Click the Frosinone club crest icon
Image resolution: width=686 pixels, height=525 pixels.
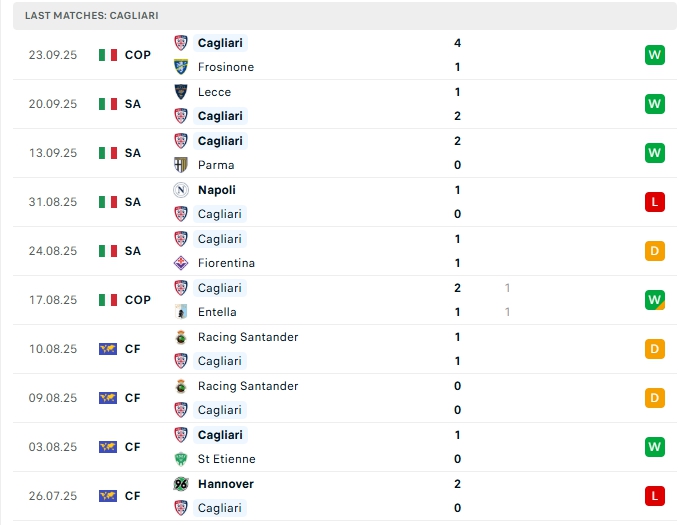click(181, 67)
